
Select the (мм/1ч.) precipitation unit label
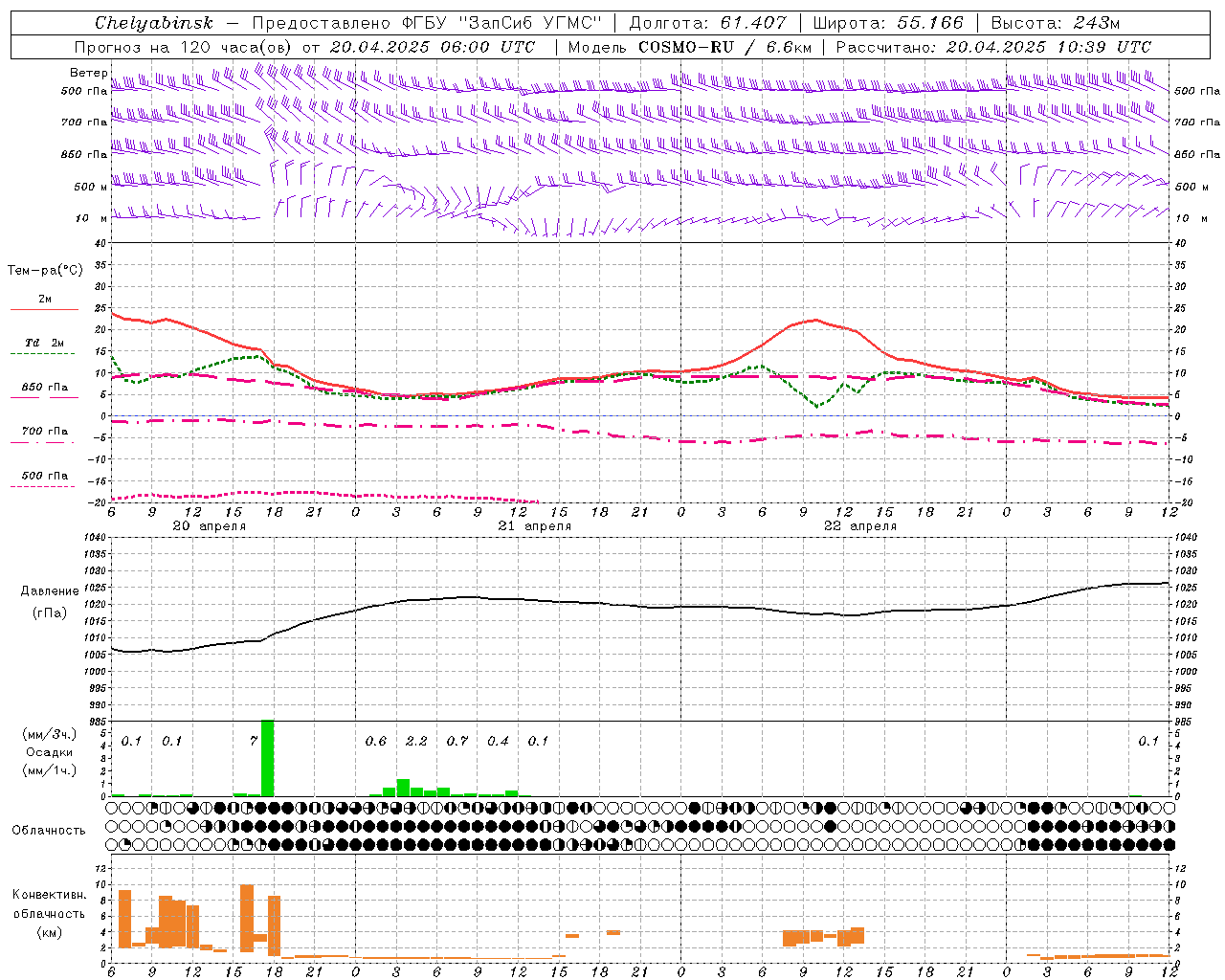(49, 770)
